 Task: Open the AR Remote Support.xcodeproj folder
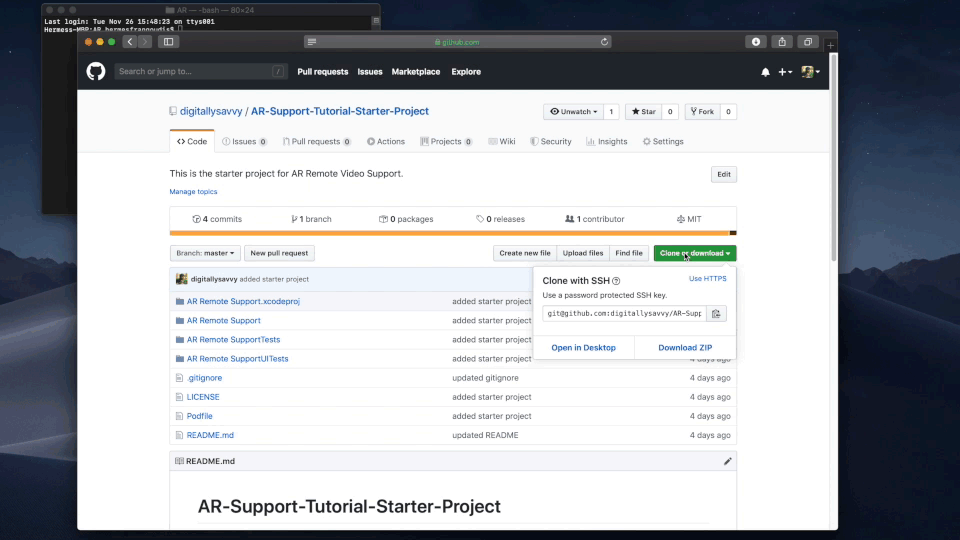[x=243, y=301]
